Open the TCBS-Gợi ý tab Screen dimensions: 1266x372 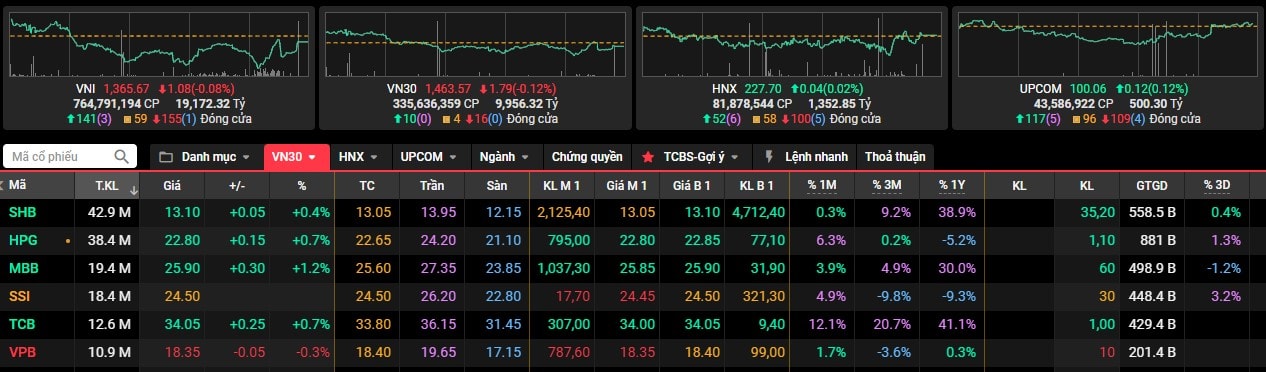[693, 157]
